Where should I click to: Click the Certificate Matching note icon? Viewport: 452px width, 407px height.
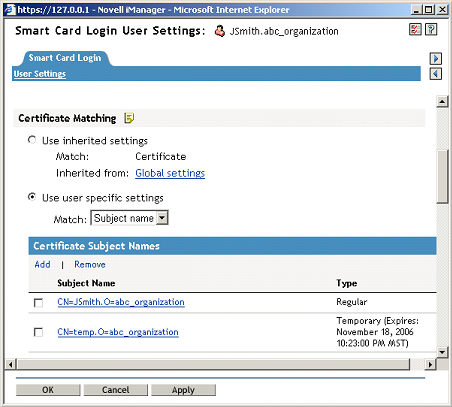coord(129,118)
